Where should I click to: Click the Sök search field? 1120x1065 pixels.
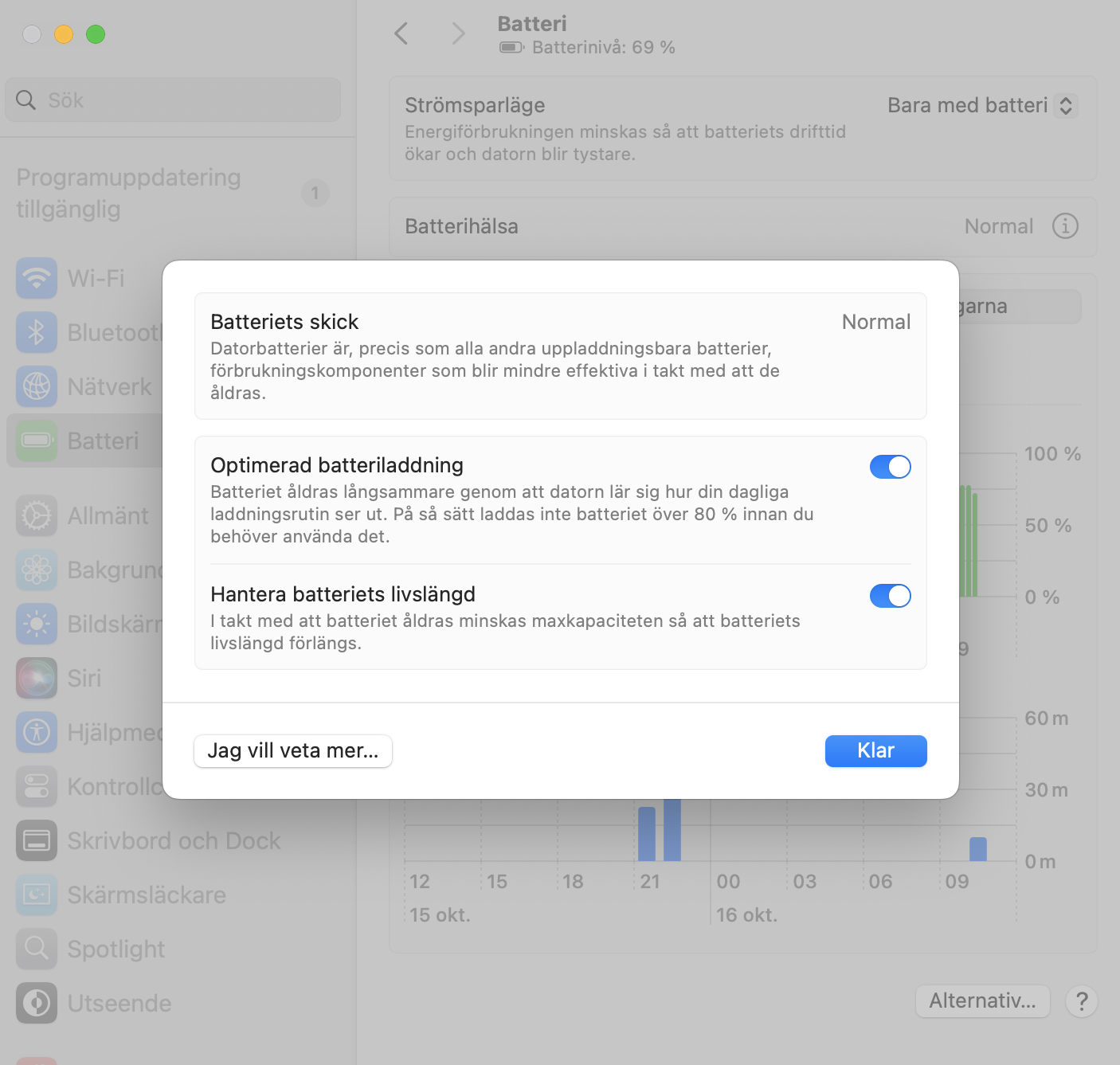173,100
